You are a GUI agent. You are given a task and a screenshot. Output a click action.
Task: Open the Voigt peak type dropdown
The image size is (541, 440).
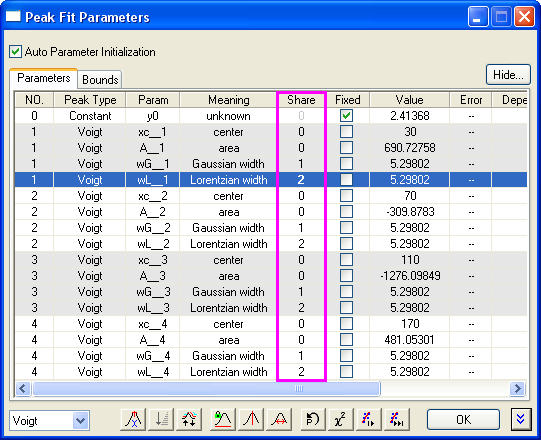point(80,420)
